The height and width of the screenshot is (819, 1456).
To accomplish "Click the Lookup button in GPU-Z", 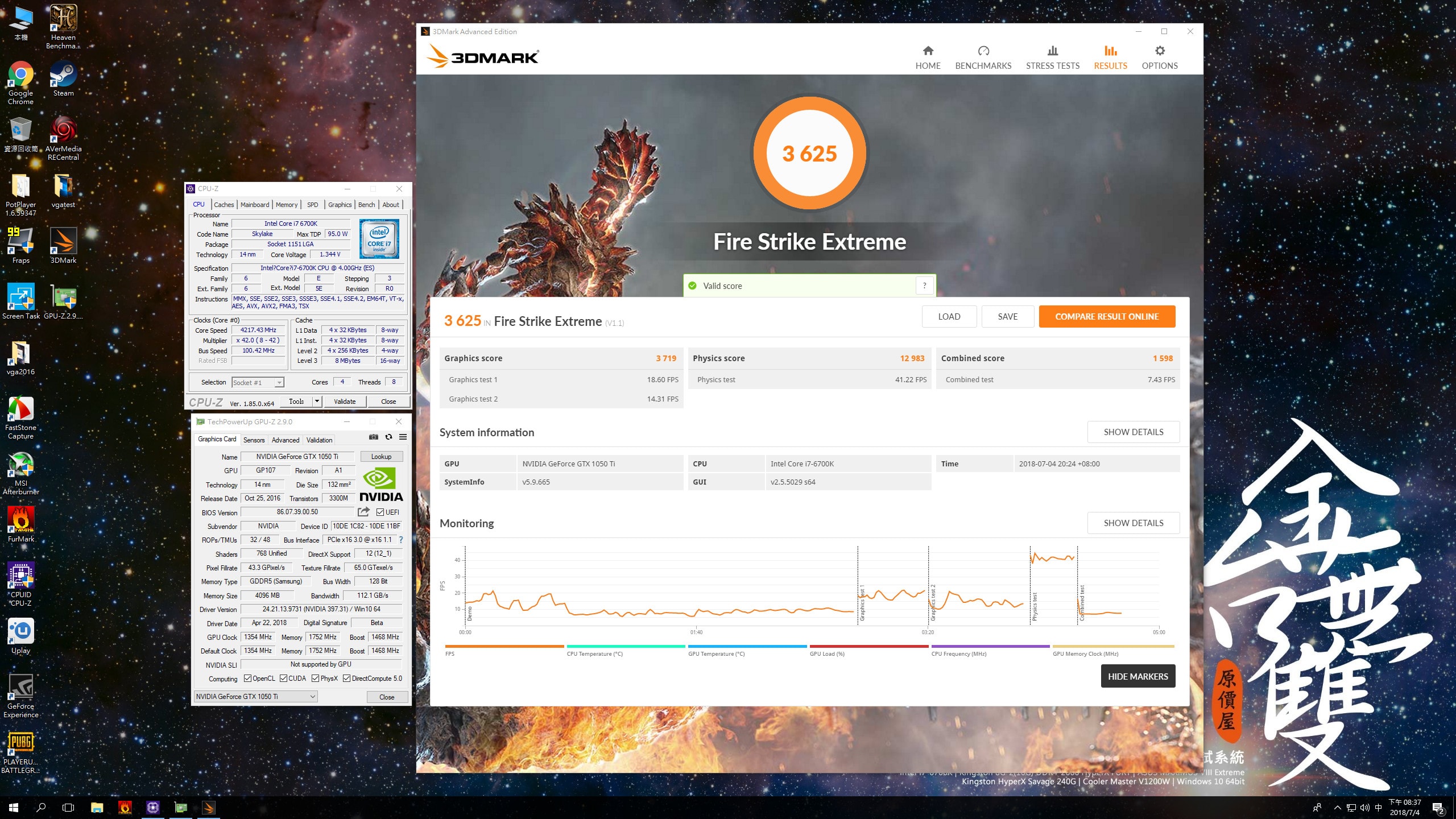I will point(381,456).
